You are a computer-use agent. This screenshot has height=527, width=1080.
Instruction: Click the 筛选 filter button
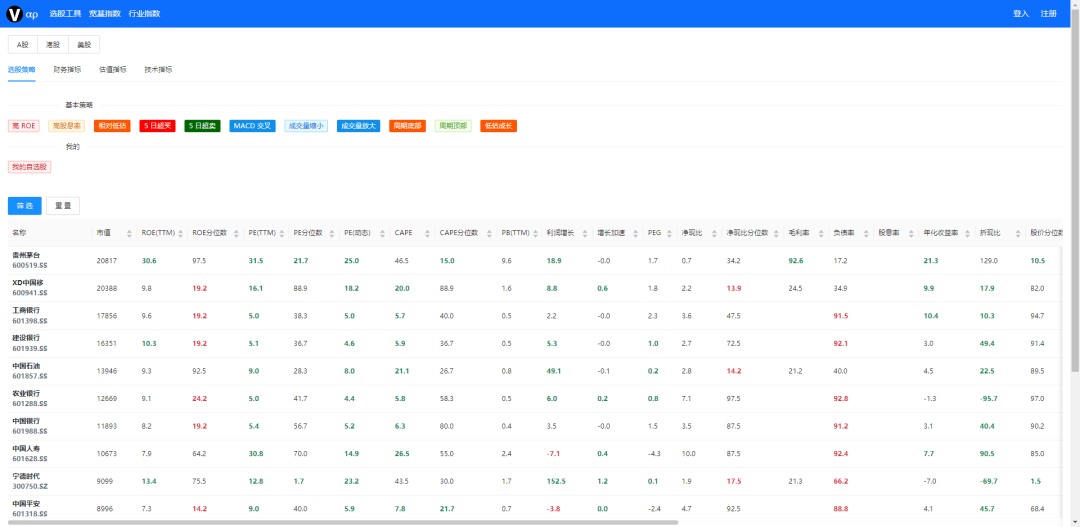25,206
